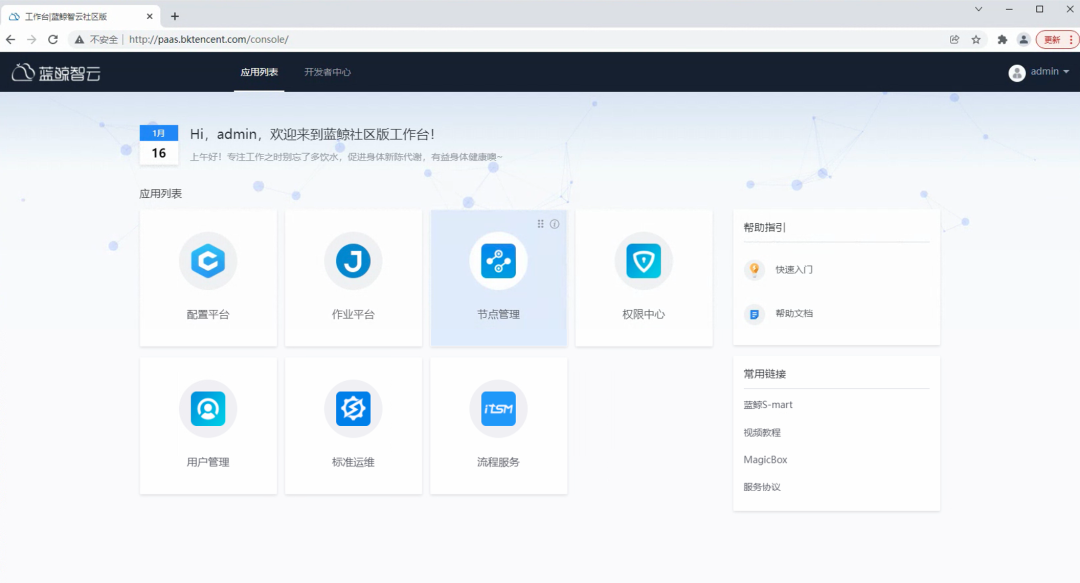The image size is (1080, 583).
Task: Click the admin user avatar icon
Action: [x=1017, y=72]
